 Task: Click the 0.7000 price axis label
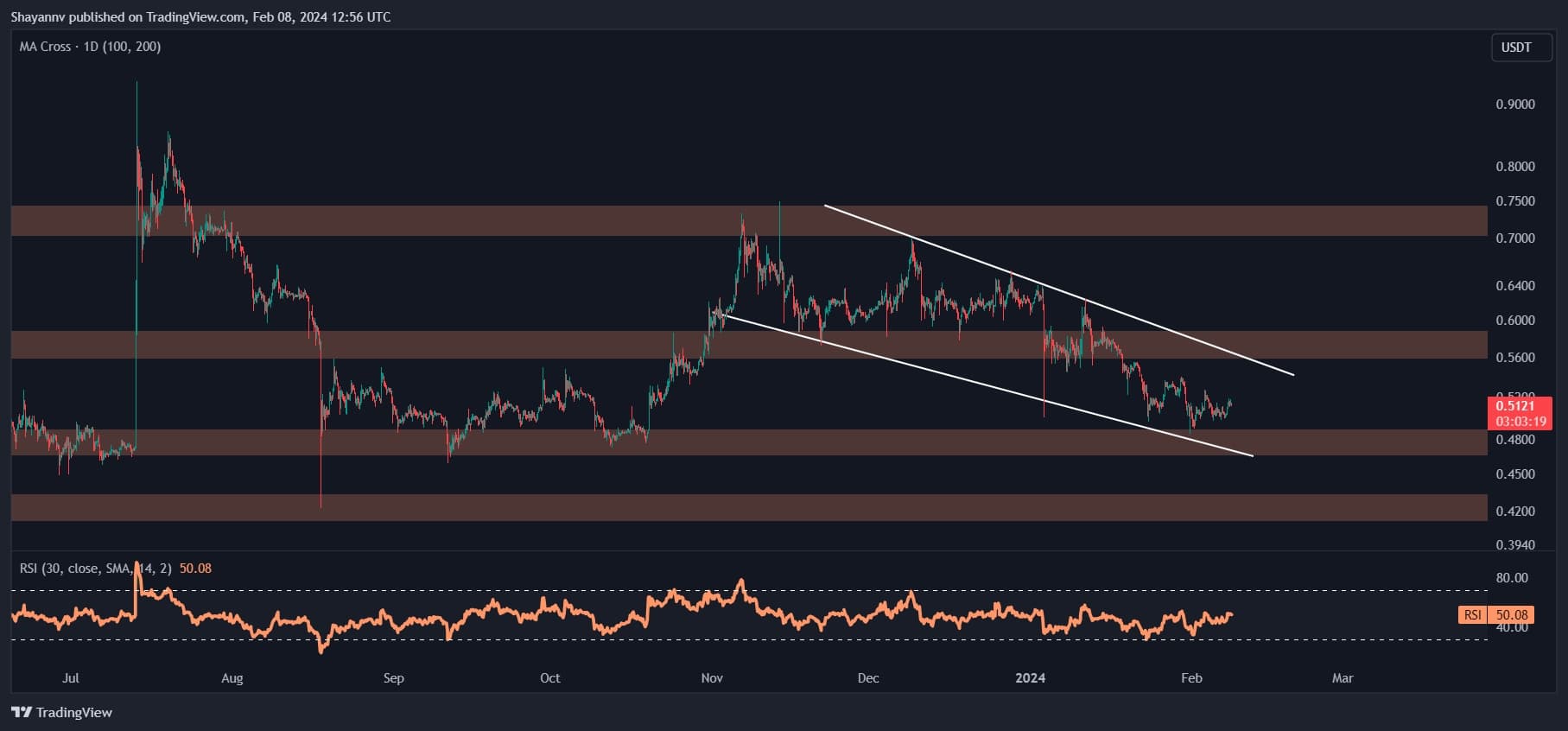point(1515,238)
